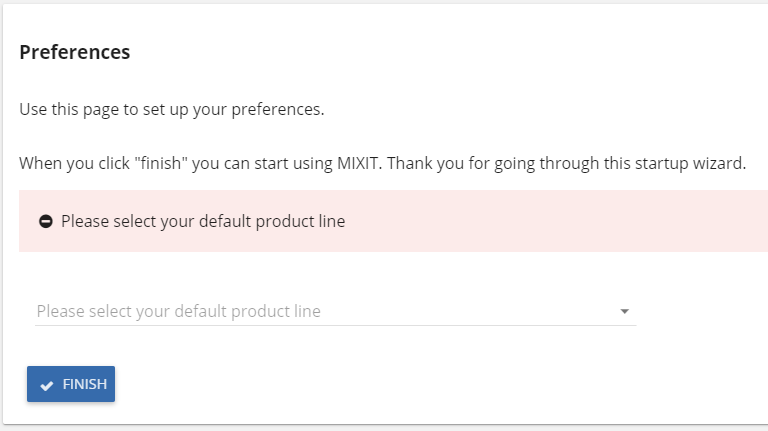Select the product line combo box underline
The width and height of the screenshot is (768, 431).
coord(336,325)
